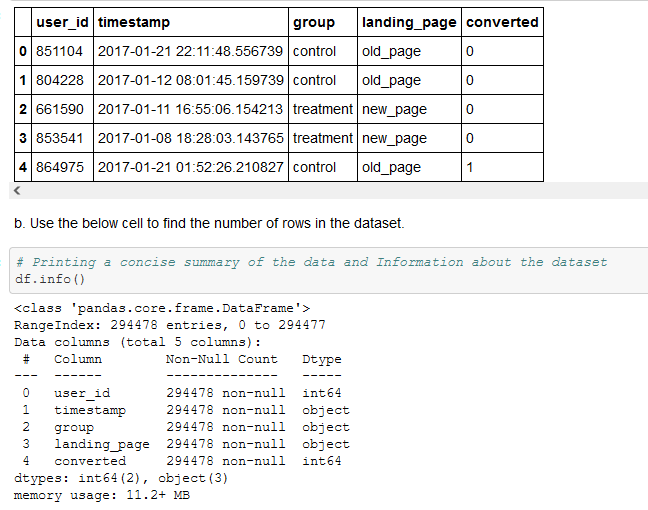This screenshot has width=648, height=510.
Task: Click the Non-Null Count header in output
Action: (222, 359)
